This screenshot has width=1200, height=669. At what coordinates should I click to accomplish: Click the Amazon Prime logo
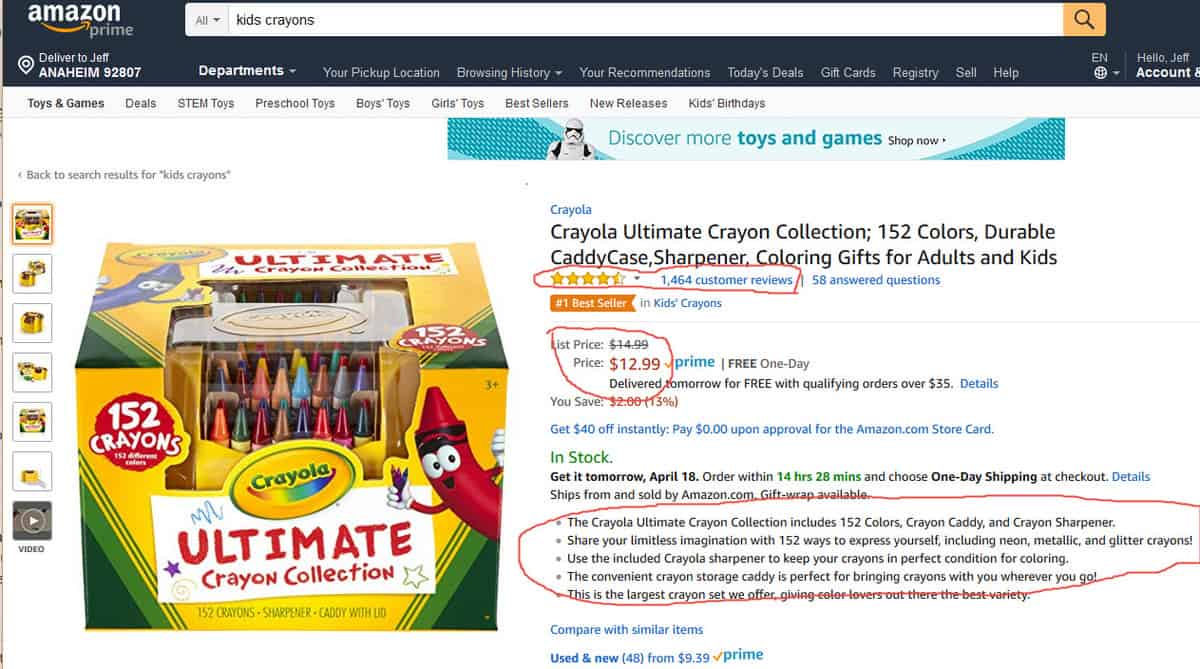(80, 19)
